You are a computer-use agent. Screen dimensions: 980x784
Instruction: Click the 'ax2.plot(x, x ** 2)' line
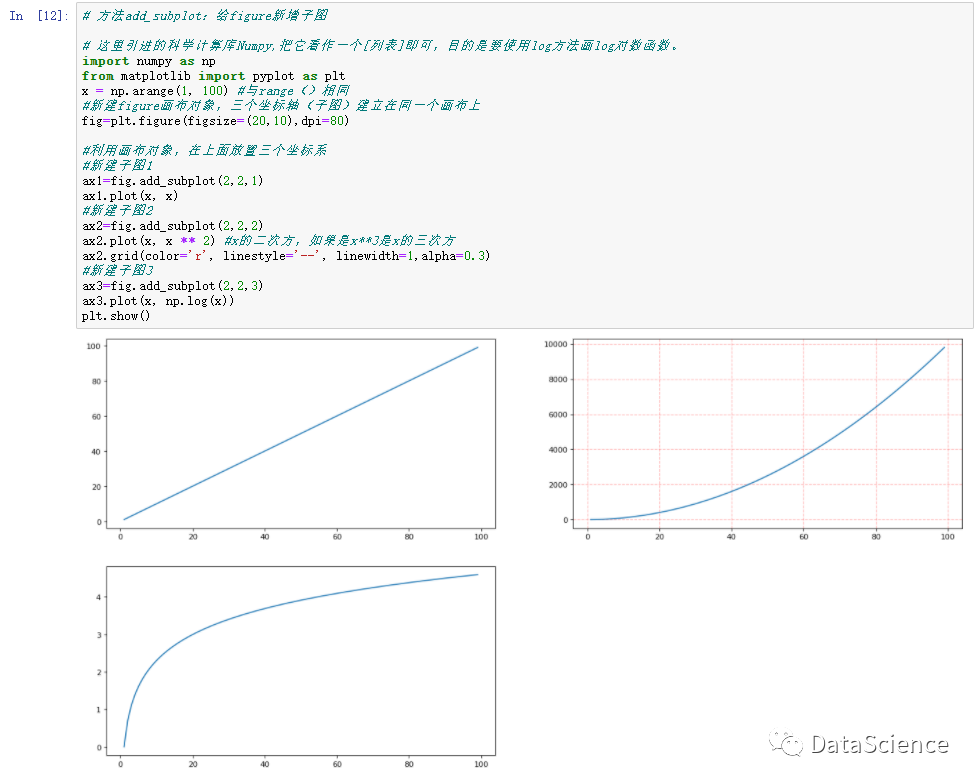[x=269, y=241]
